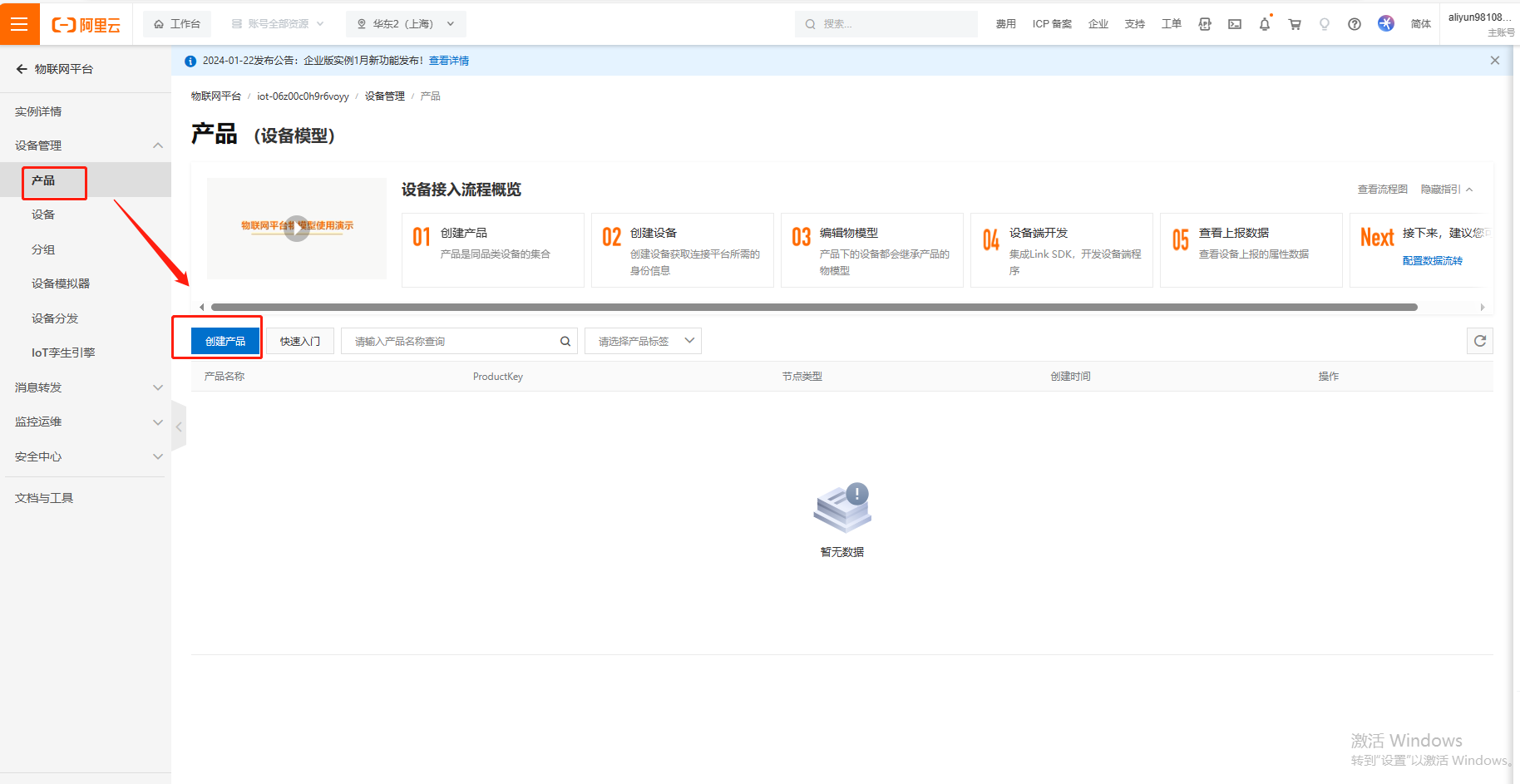The height and width of the screenshot is (784, 1520).
Task: Select 设备 in the sidebar
Action: point(43,214)
